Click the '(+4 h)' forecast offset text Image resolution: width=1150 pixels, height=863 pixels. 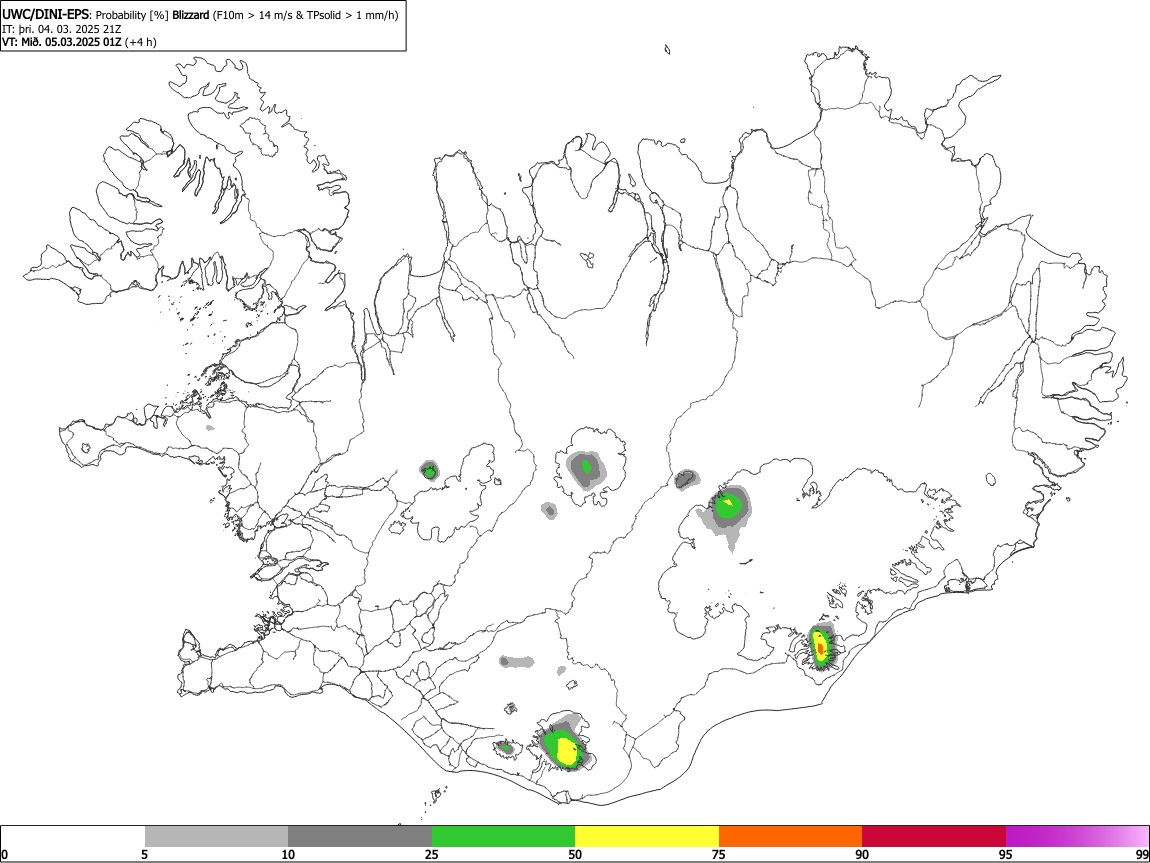pos(141,42)
